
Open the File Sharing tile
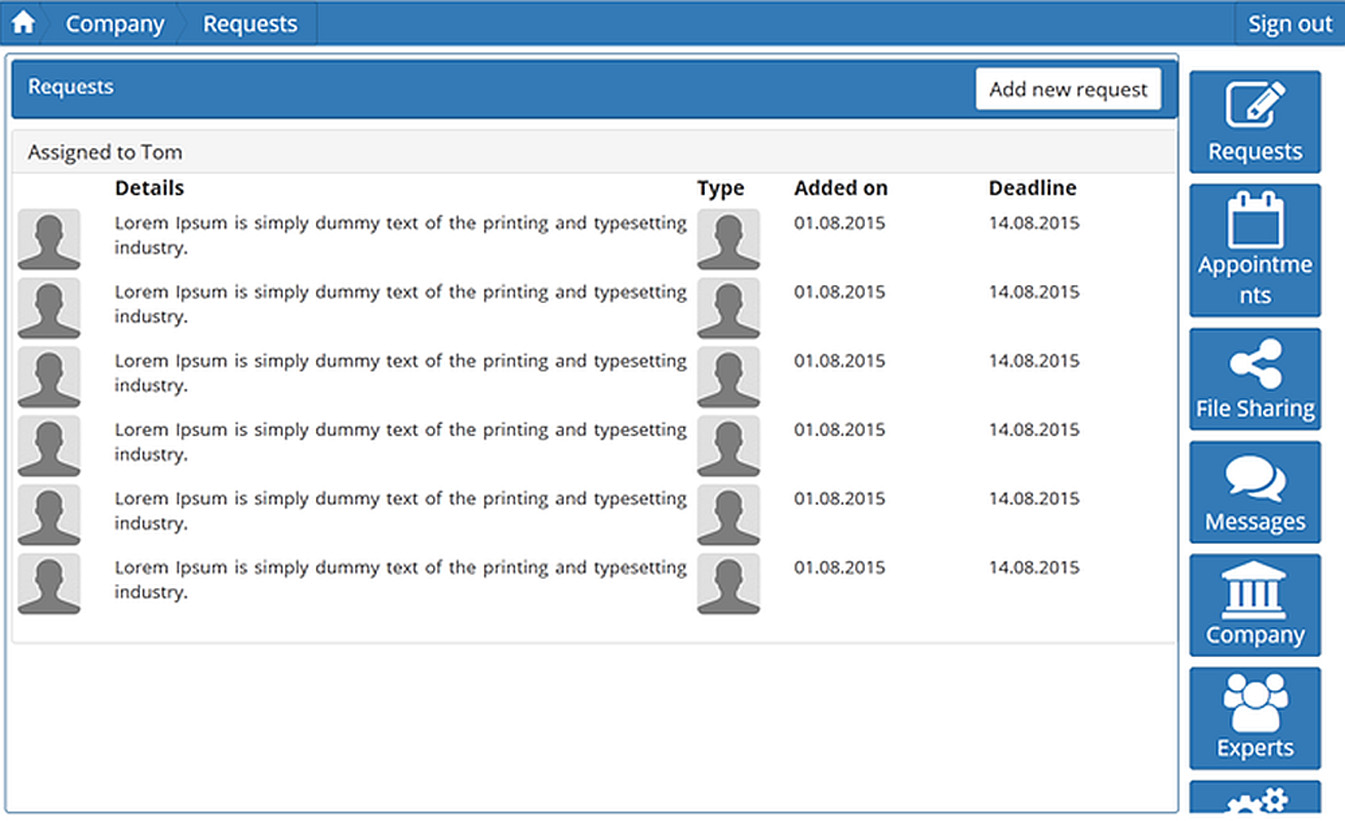(1255, 379)
